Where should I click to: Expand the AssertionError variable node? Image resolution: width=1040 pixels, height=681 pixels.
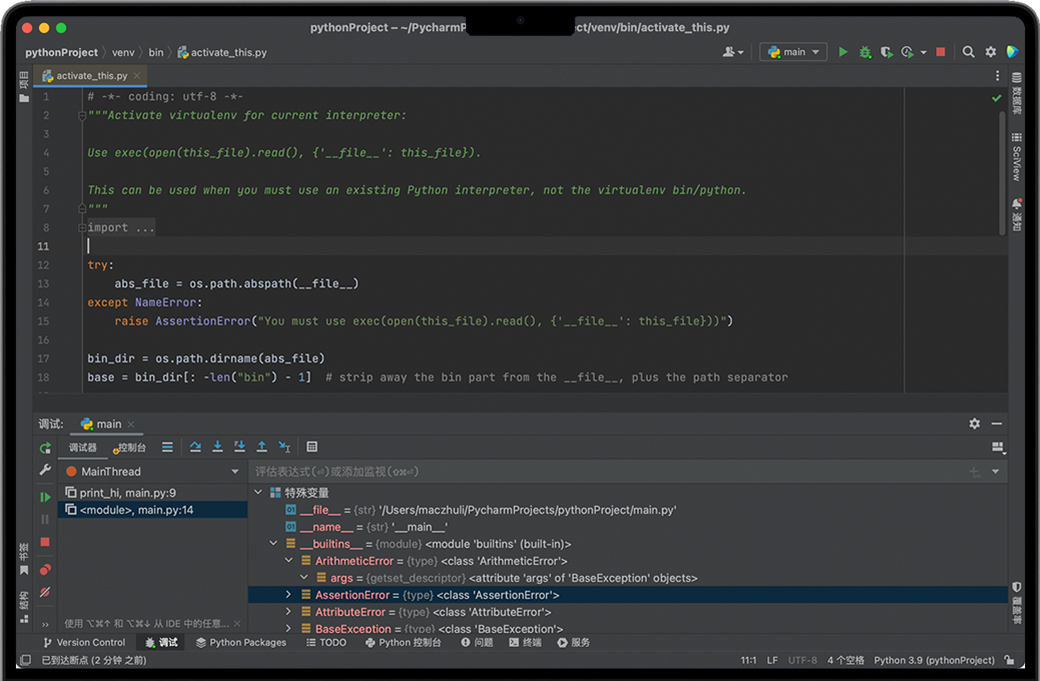point(289,595)
